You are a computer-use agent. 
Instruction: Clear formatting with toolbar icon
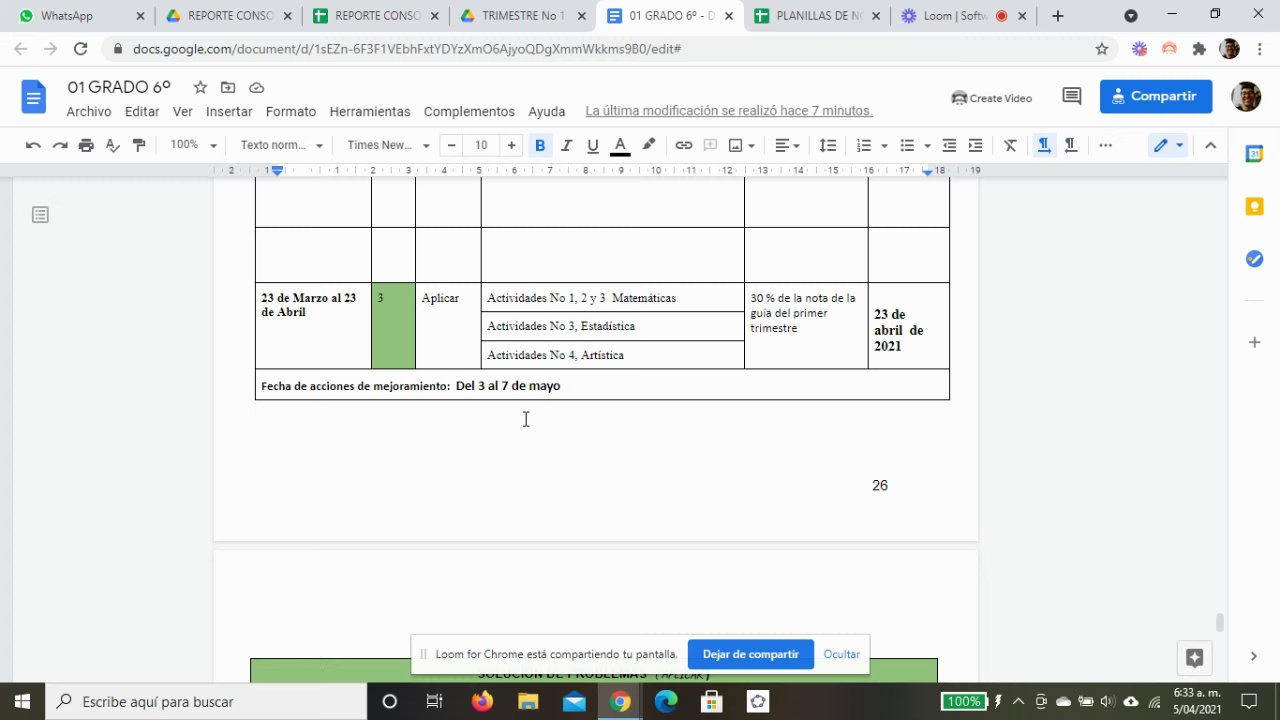tap(1010, 145)
